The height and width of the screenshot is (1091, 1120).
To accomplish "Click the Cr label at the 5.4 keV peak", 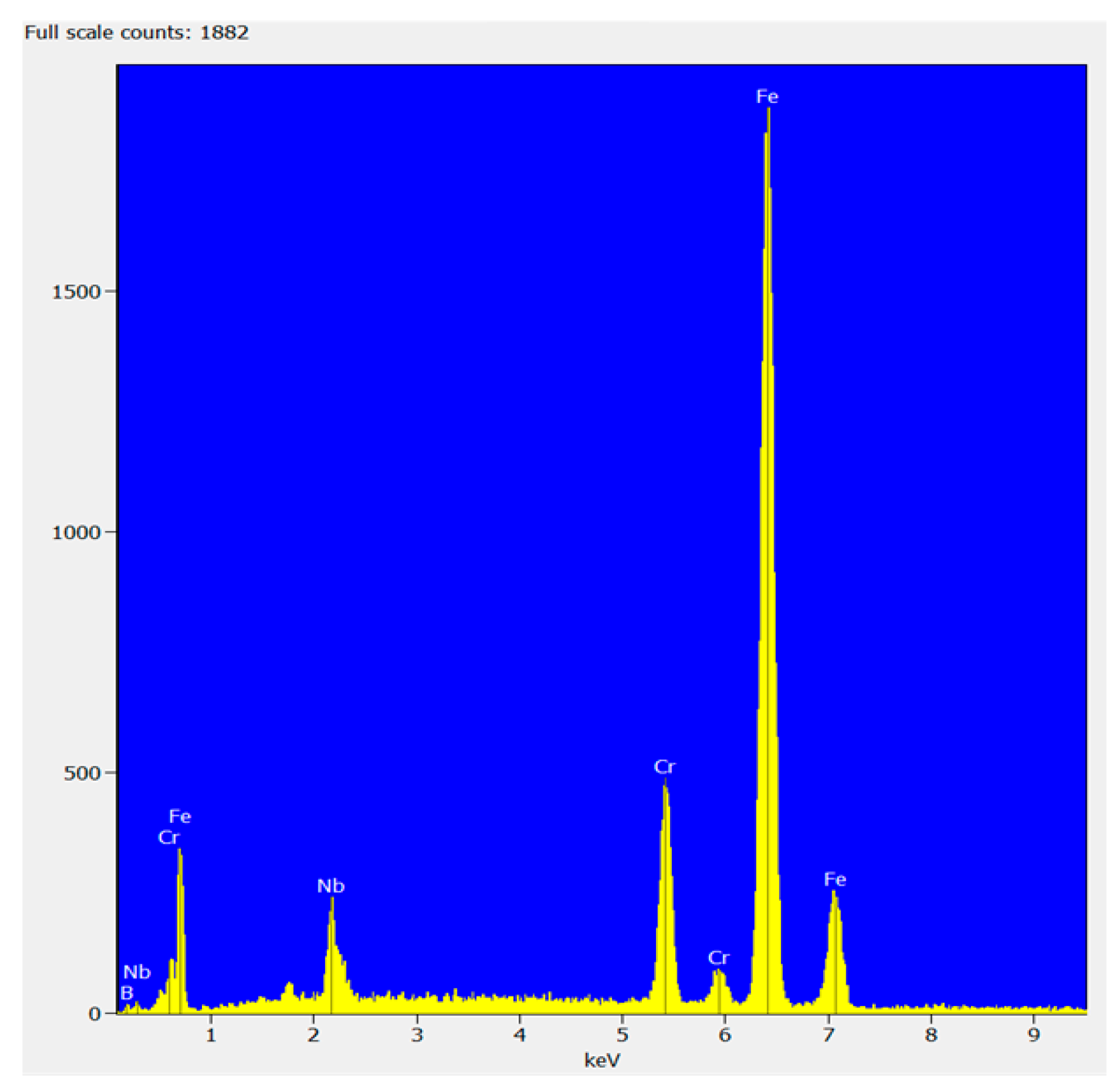I will pyautogui.click(x=665, y=767).
